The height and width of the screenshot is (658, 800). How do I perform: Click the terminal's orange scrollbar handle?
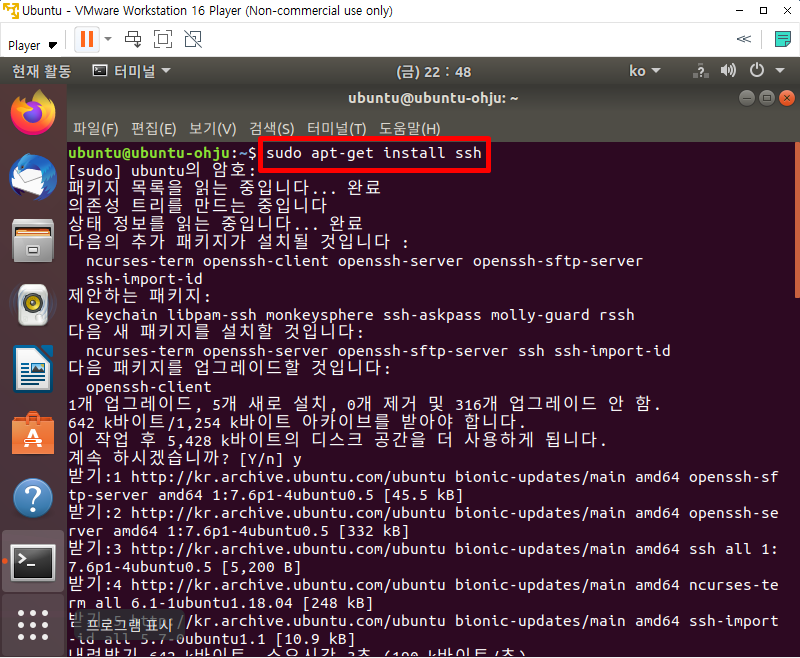pos(797,220)
